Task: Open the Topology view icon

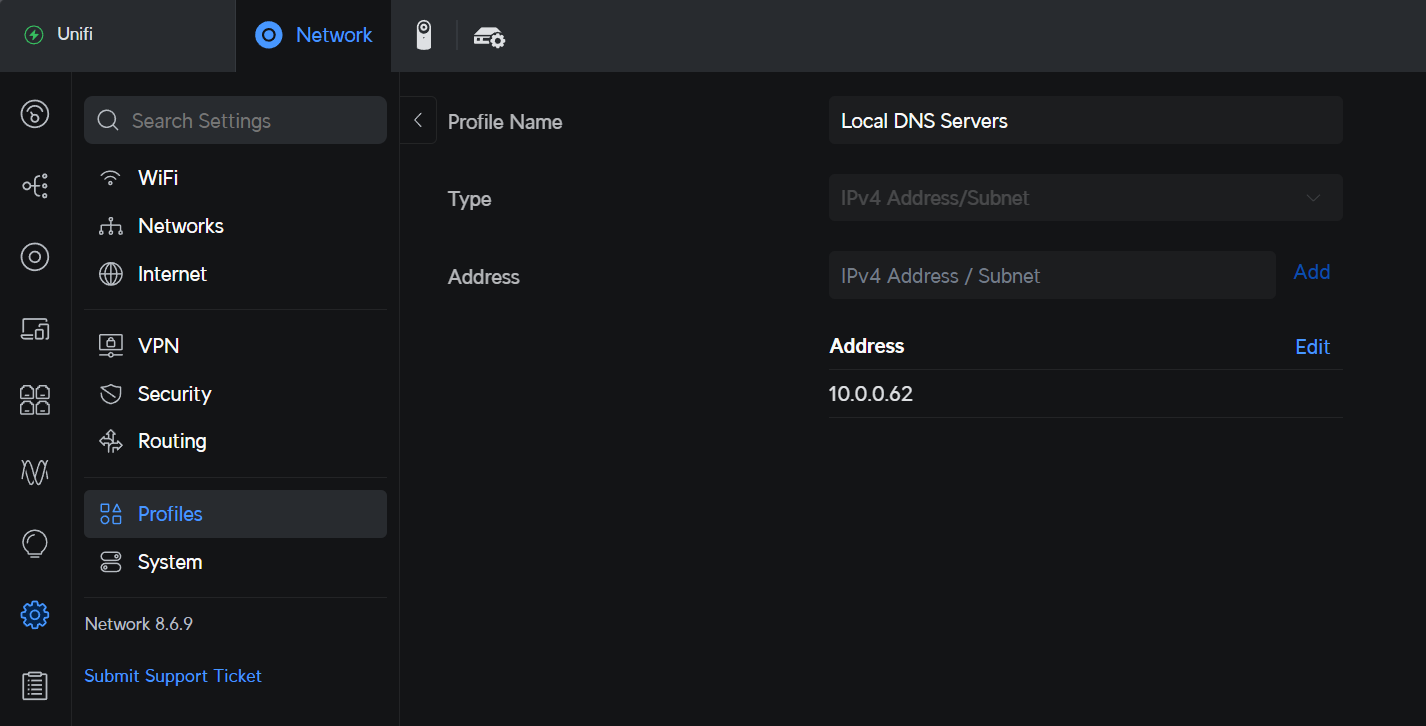Action: coord(35,186)
